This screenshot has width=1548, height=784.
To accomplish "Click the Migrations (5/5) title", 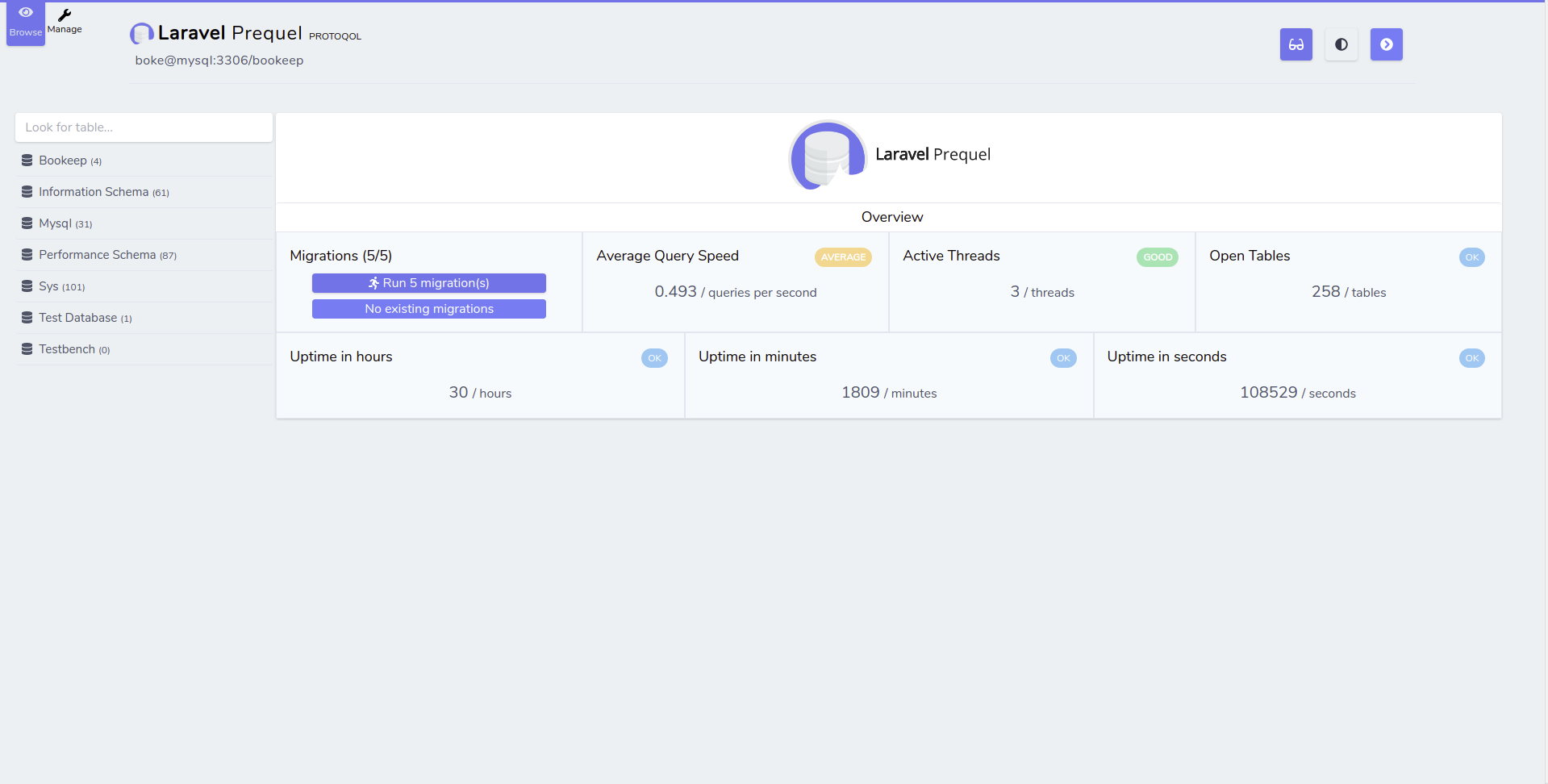I will [341, 256].
